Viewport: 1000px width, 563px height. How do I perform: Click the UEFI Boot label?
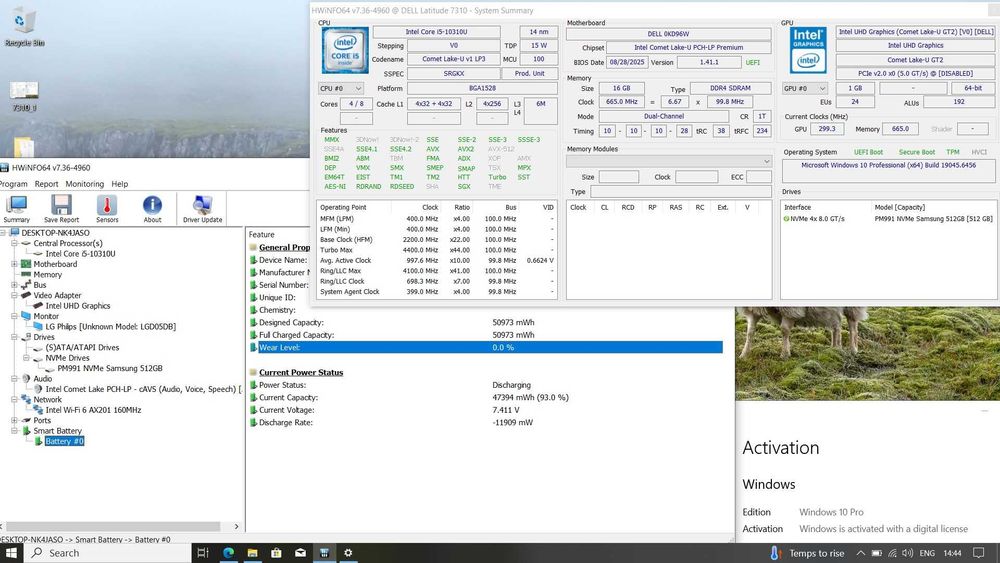tap(868, 152)
